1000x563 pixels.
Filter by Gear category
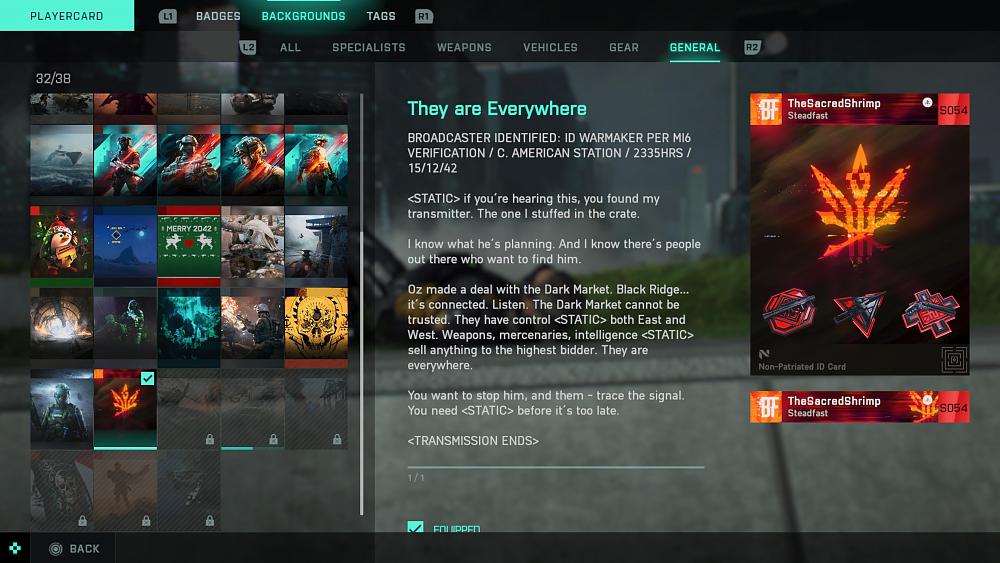coord(624,47)
